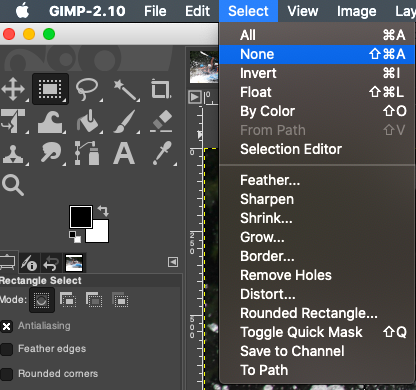
Task: Select the Warp Transform tool
Action: pos(50,121)
